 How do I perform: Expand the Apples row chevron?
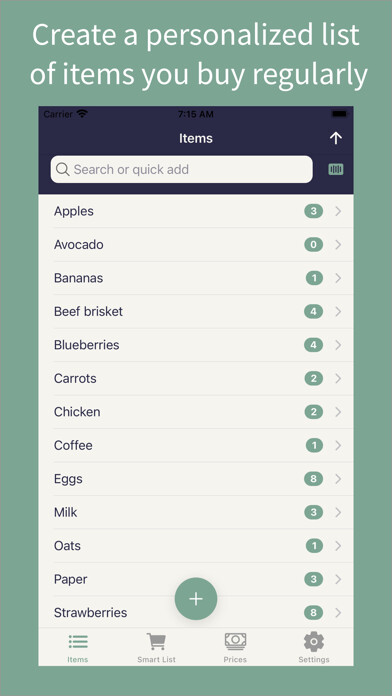coord(338,211)
